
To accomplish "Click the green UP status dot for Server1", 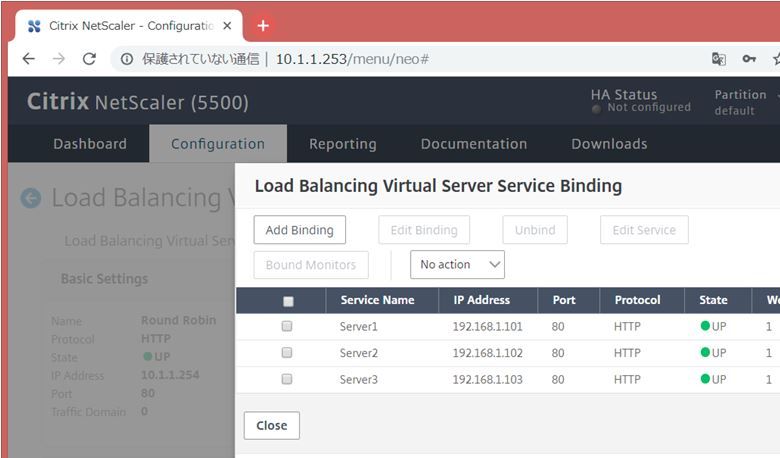I will coord(705,326).
